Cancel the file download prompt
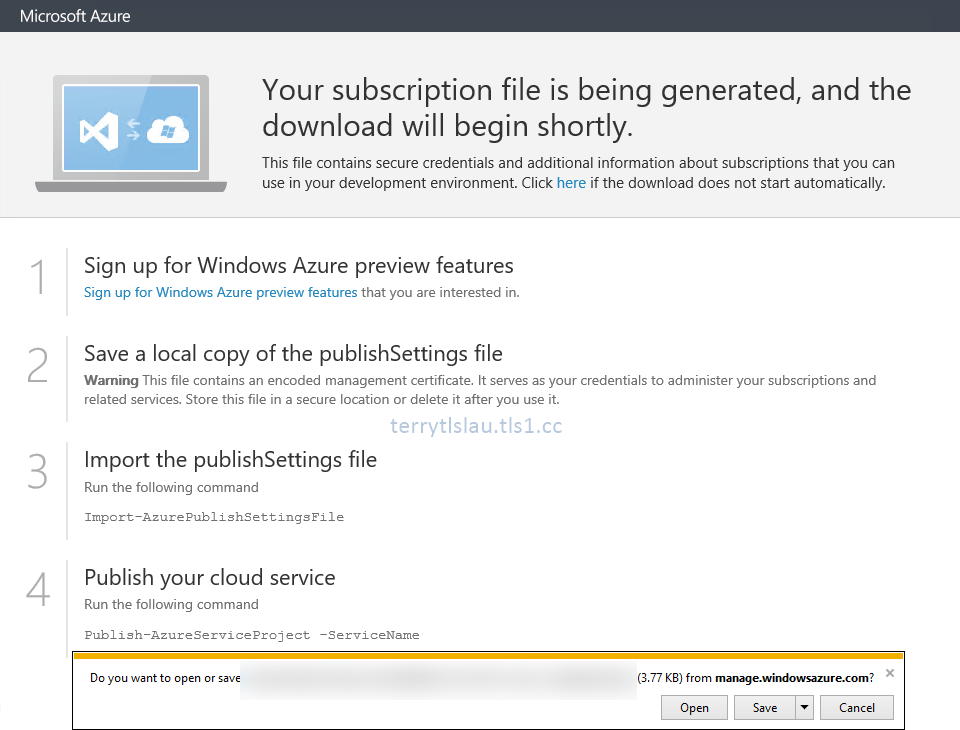 [857, 707]
